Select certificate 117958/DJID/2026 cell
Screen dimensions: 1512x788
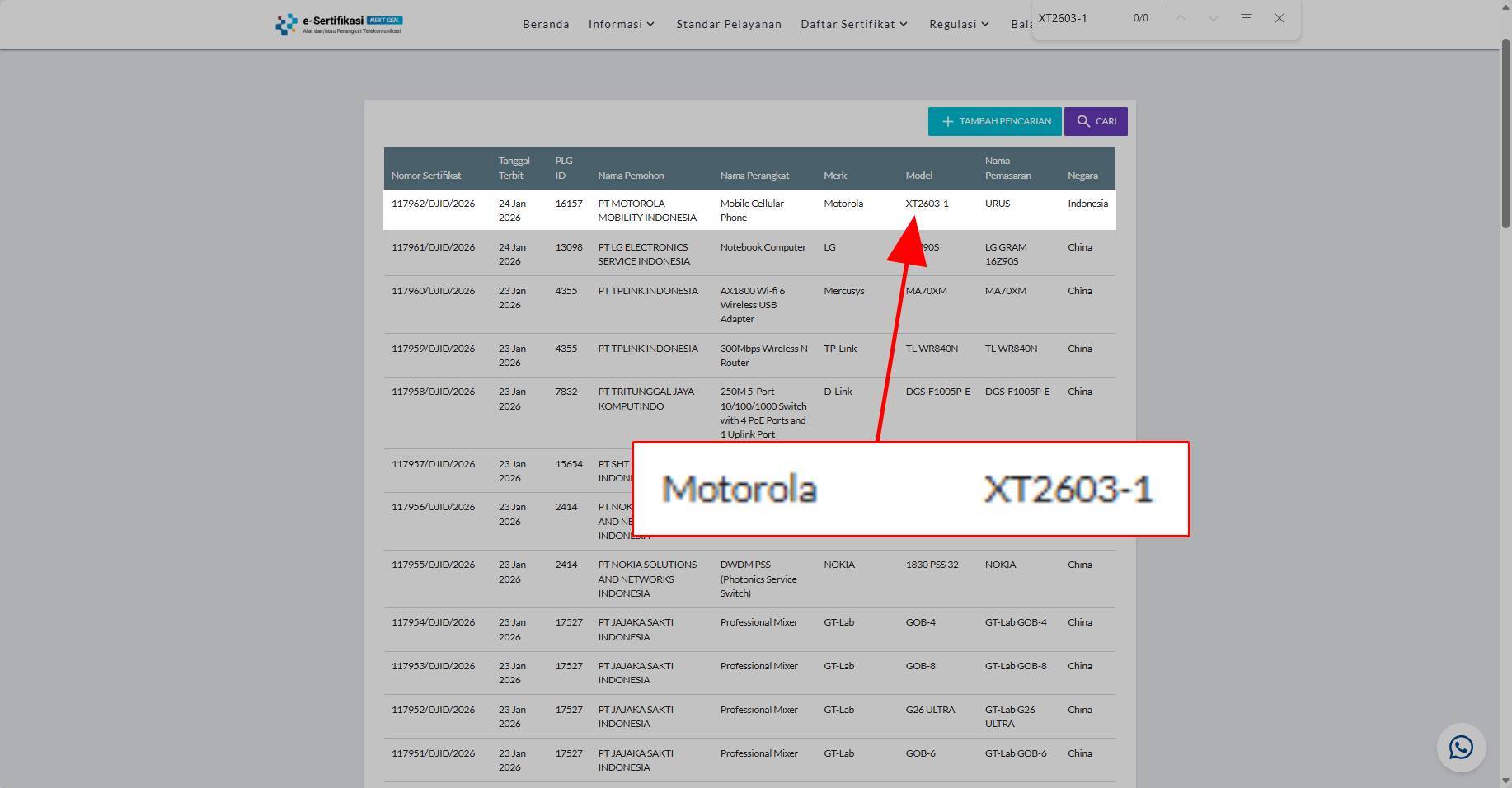(x=433, y=392)
